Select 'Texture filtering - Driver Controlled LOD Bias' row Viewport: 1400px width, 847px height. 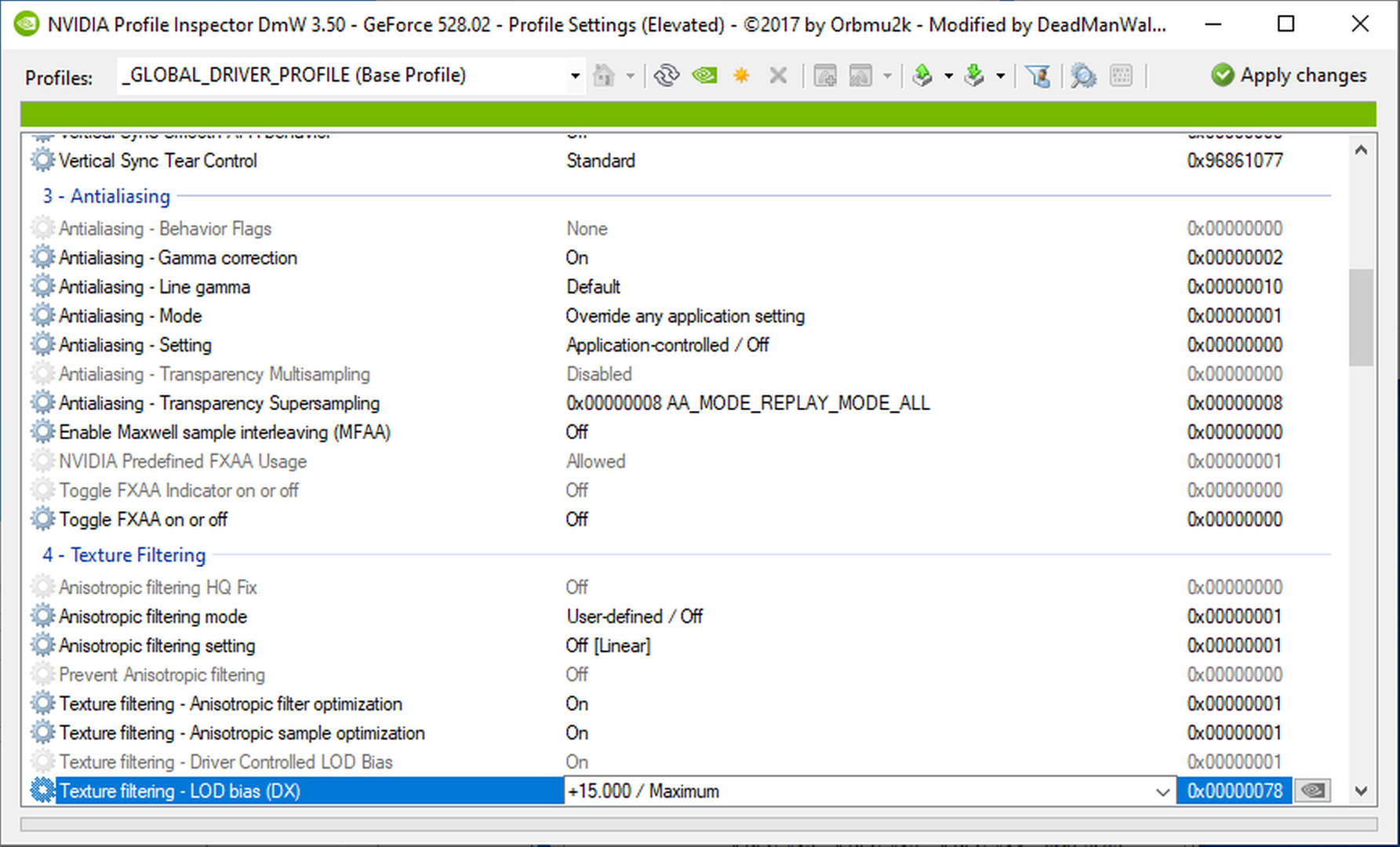(681, 761)
